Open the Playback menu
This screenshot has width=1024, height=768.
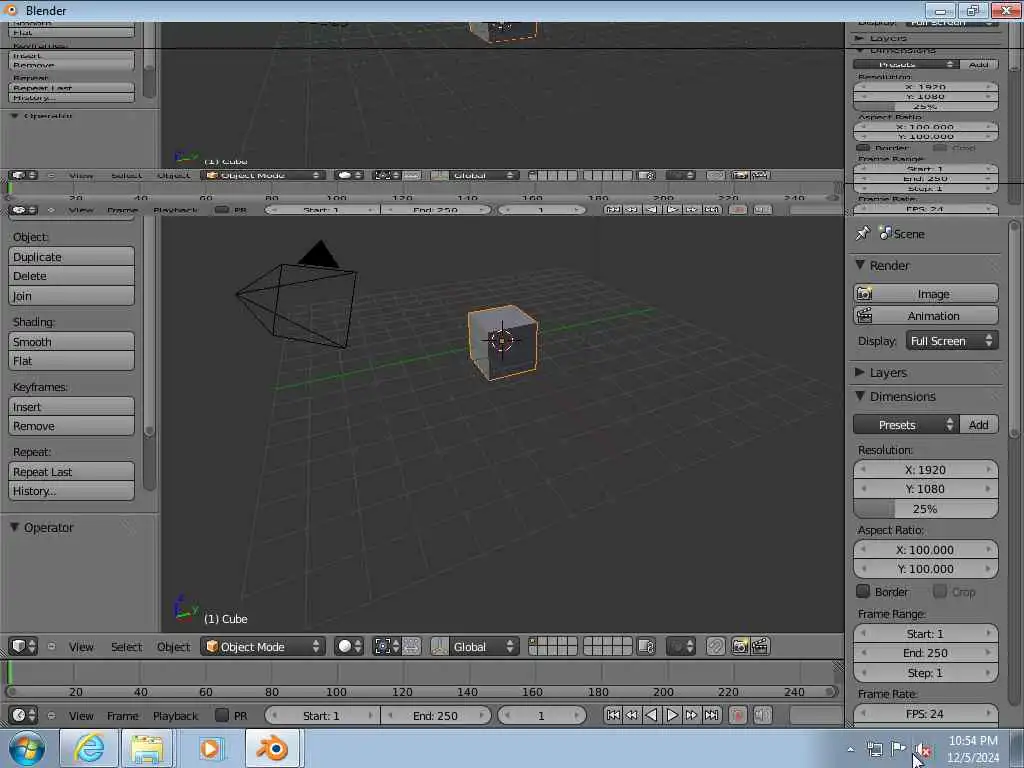(x=175, y=715)
